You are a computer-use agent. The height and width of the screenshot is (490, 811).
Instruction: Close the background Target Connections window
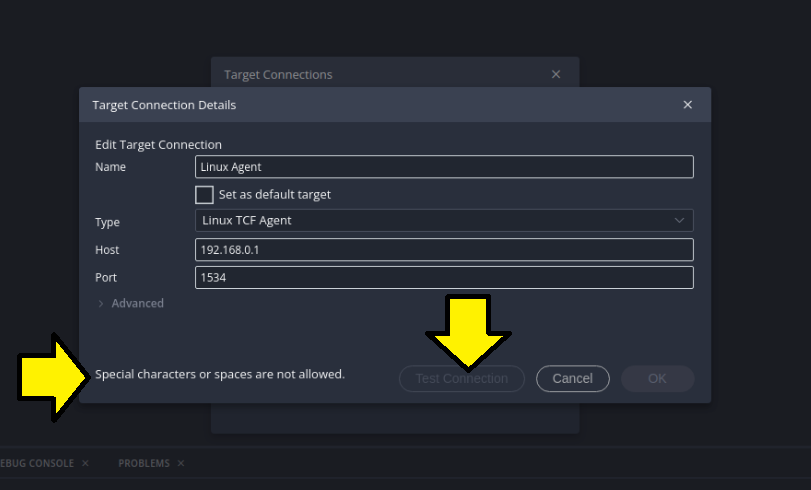point(556,75)
